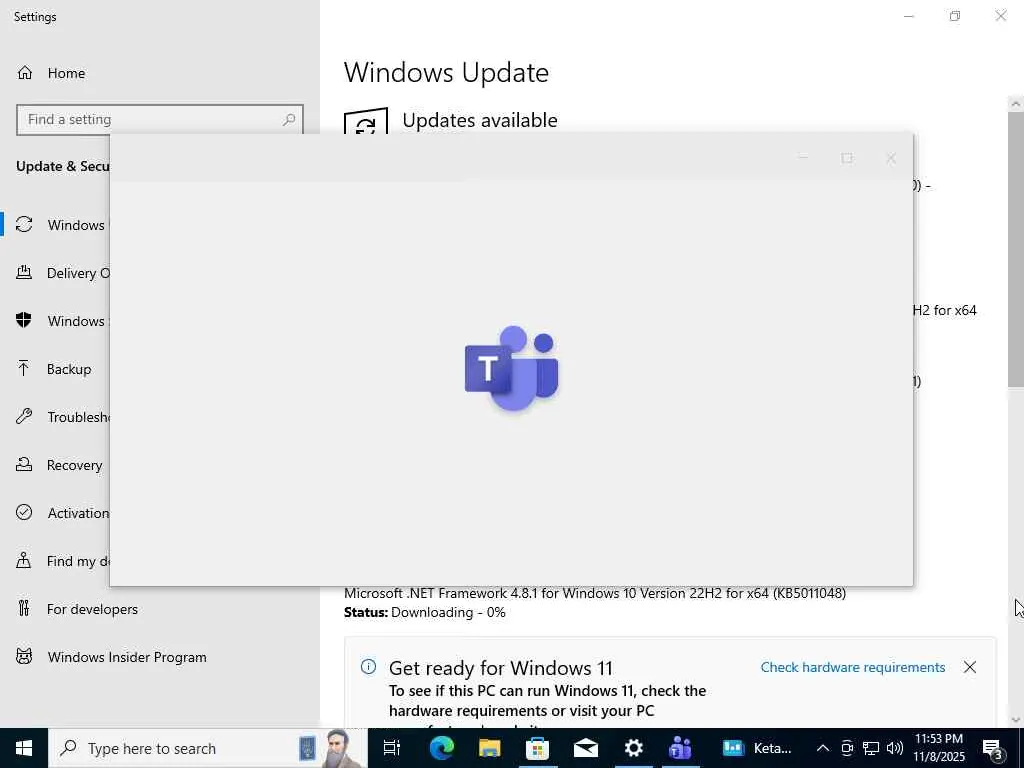This screenshot has width=1024, height=768.
Task: Click the Backup upward arrow icon
Action: (x=24, y=368)
